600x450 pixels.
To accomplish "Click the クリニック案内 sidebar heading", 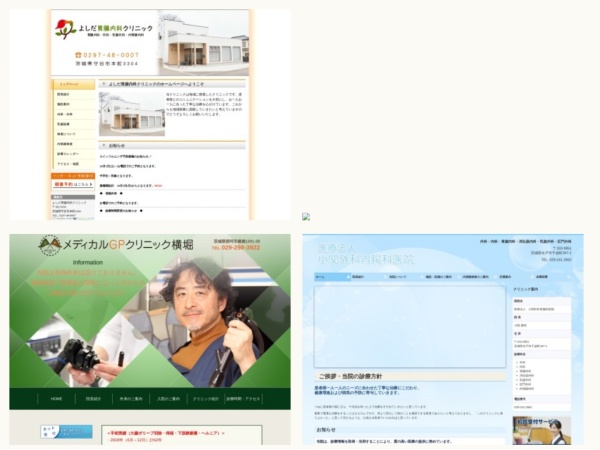I will point(525,289).
